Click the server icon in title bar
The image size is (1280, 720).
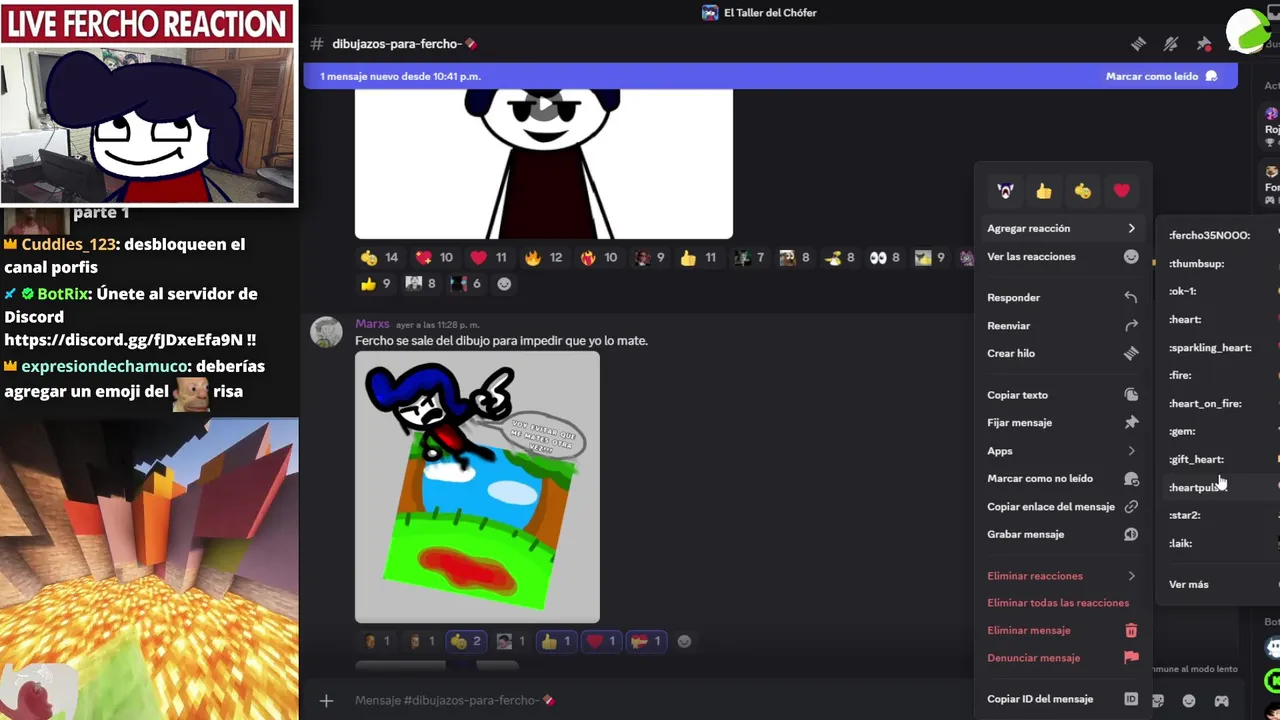[x=710, y=13]
